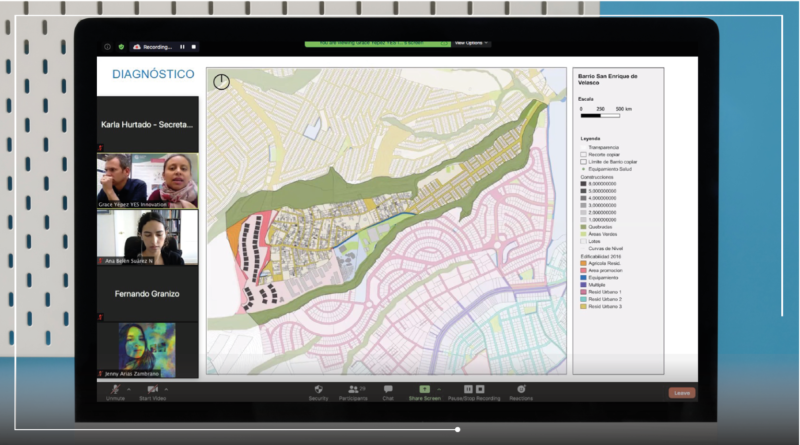
Task: Click the Áreas Verdes legend swatch
Action: (x=583, y=234)
